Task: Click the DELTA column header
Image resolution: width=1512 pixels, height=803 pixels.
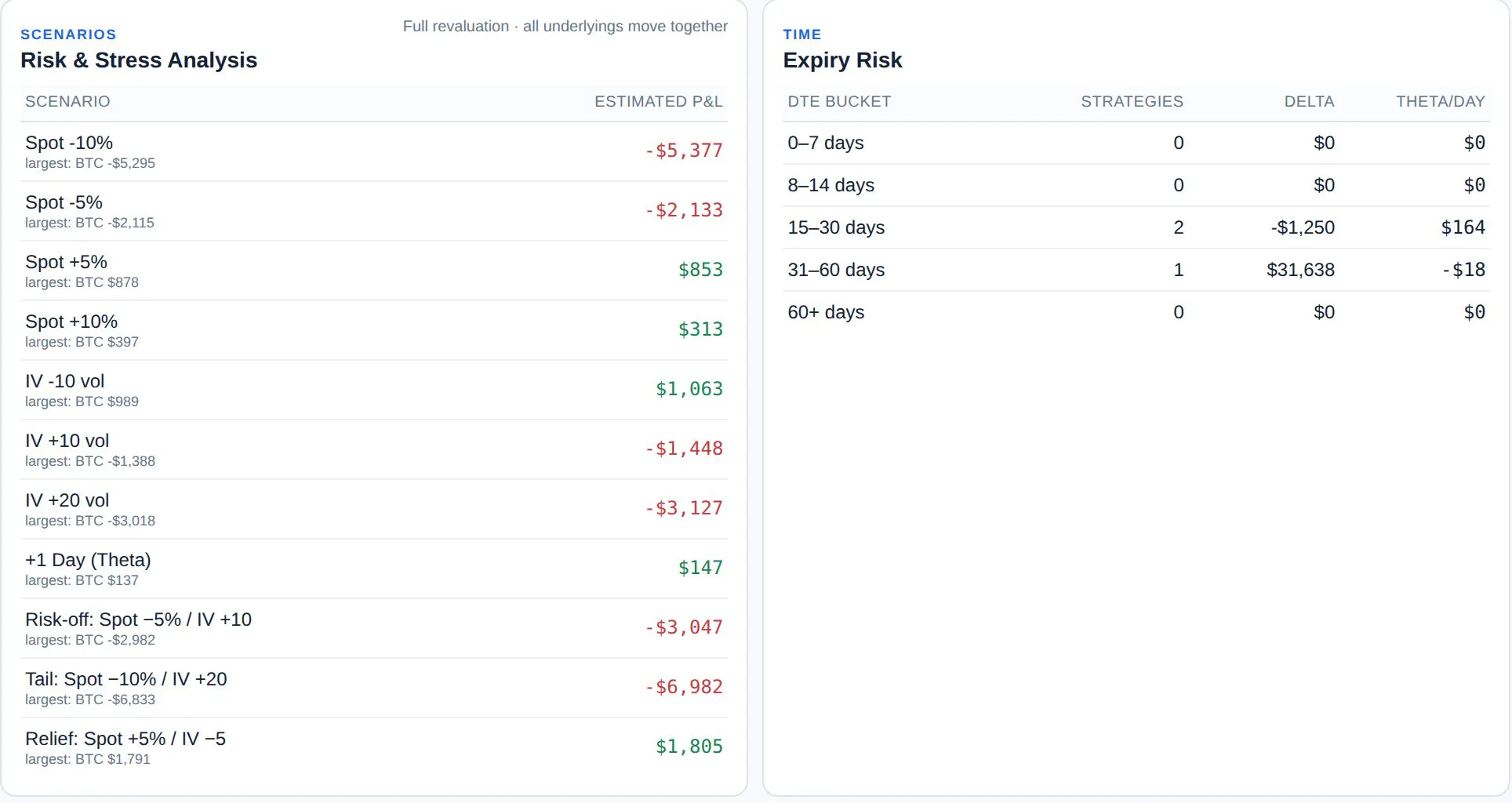Action: point(1309,101)
